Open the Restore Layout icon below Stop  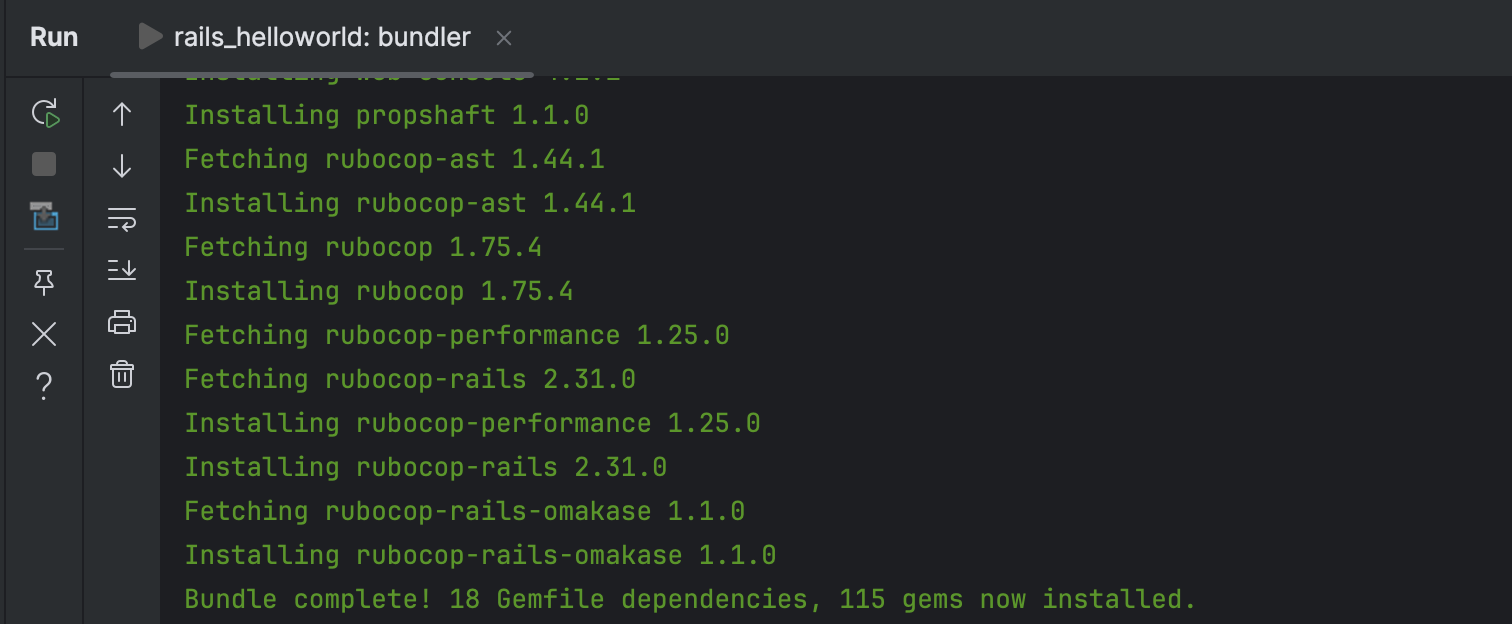tap(44, 218)
